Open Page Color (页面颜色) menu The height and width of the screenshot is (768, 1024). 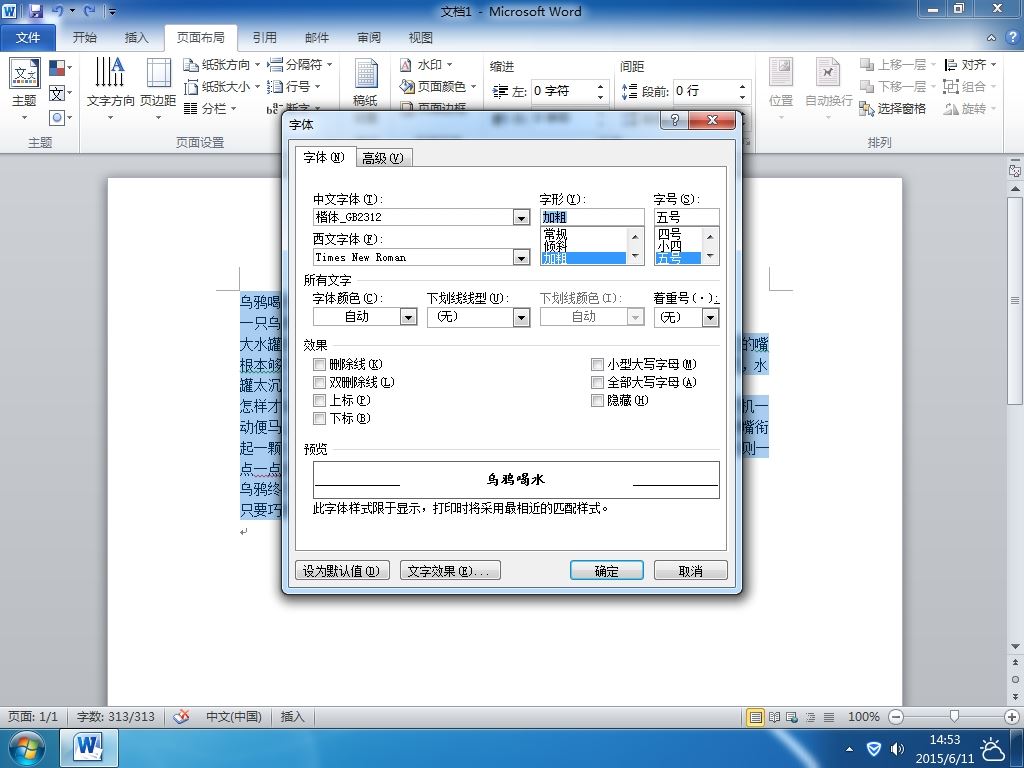438,86
